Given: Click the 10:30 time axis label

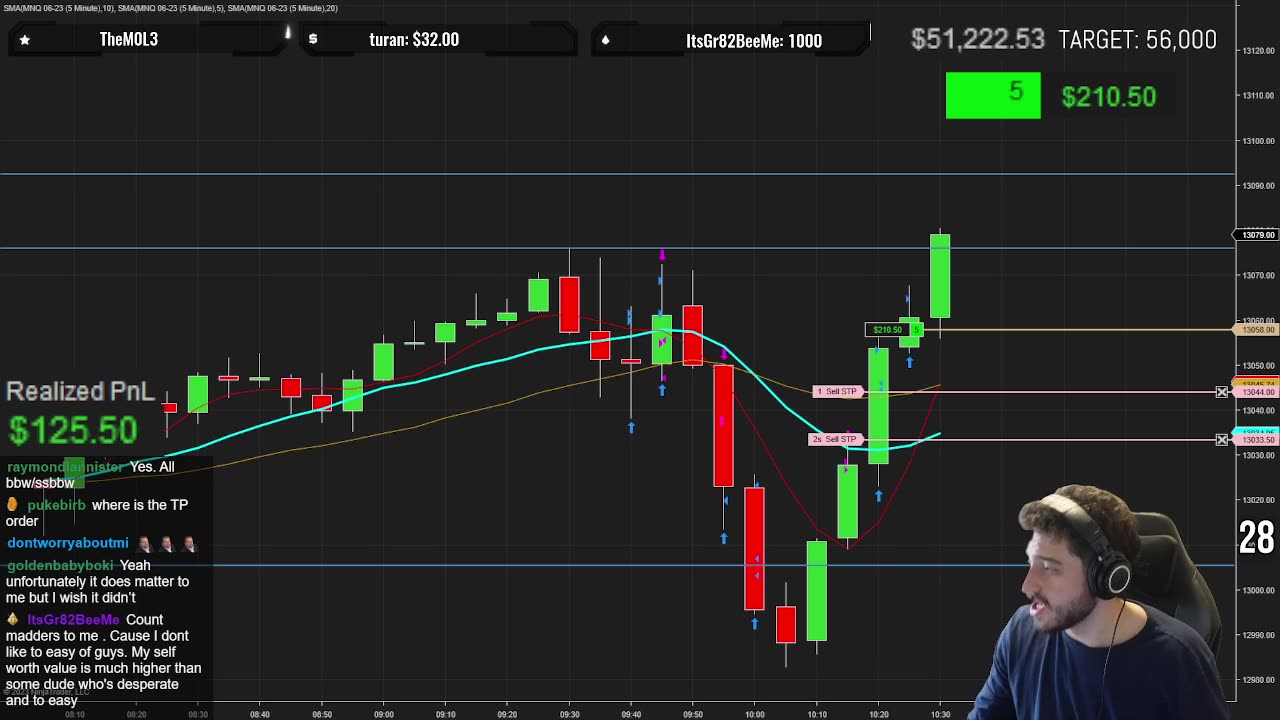Looking at the screenshot, I should [940, 714].
